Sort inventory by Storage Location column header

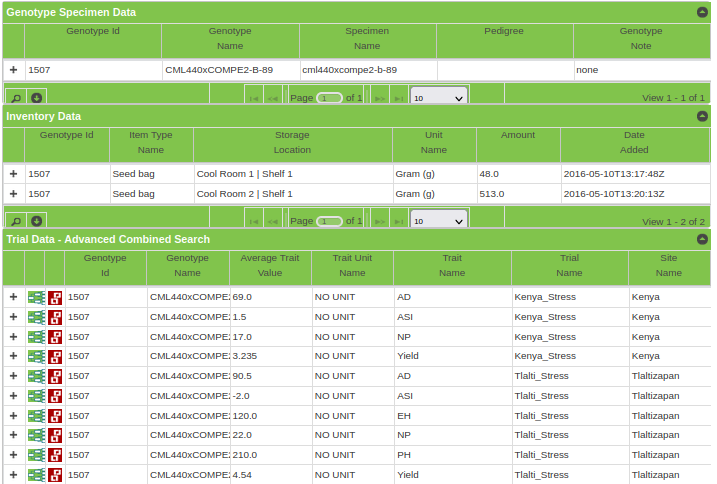point(292,142)
